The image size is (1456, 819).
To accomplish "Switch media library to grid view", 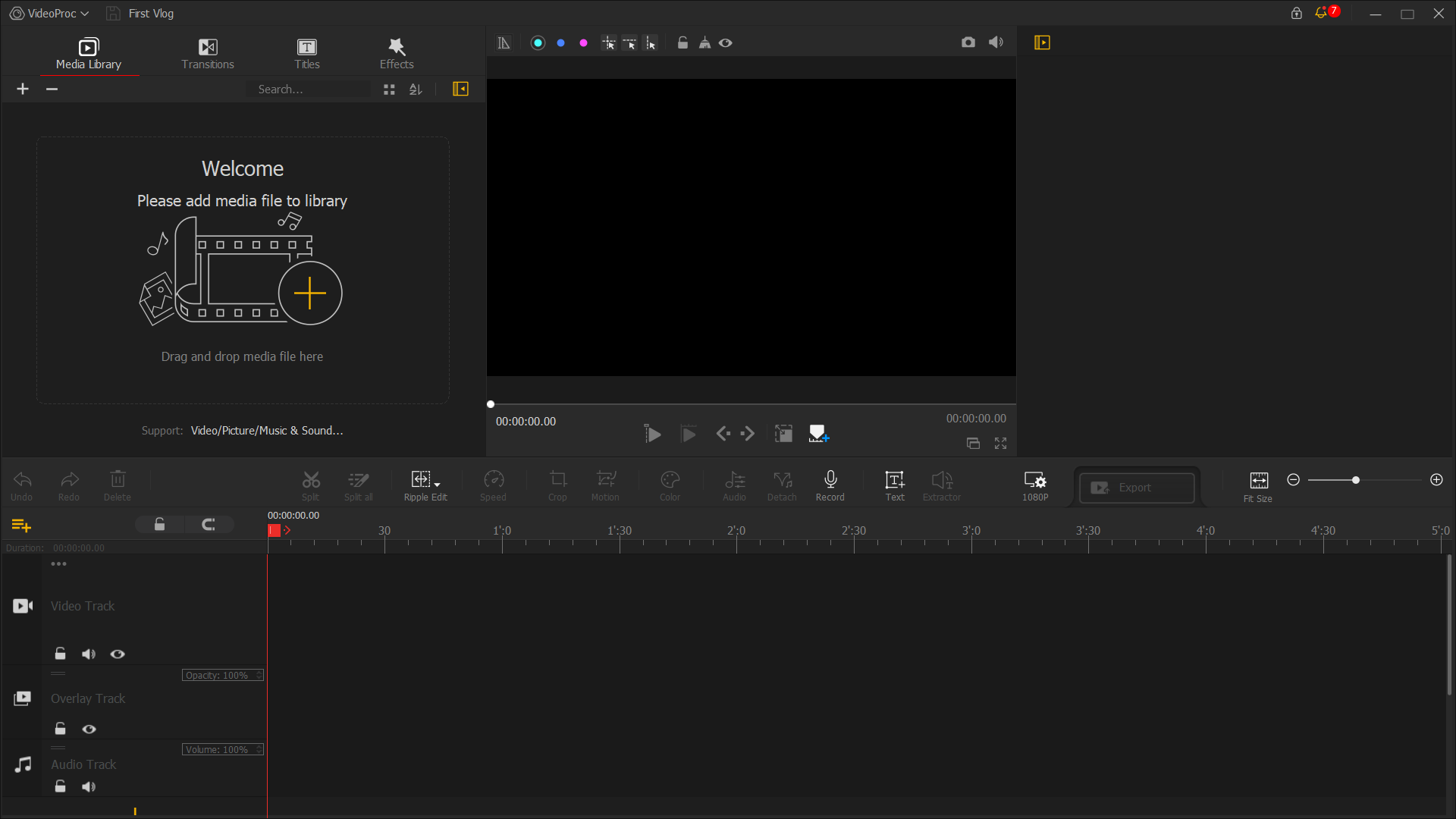I will (x=389, y=89).
